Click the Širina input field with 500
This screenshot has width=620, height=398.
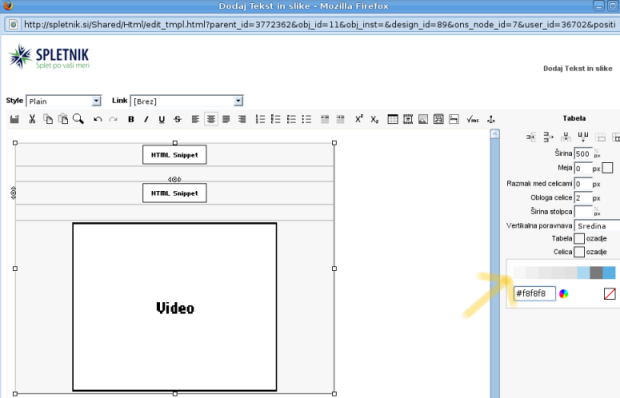point(583,154)
